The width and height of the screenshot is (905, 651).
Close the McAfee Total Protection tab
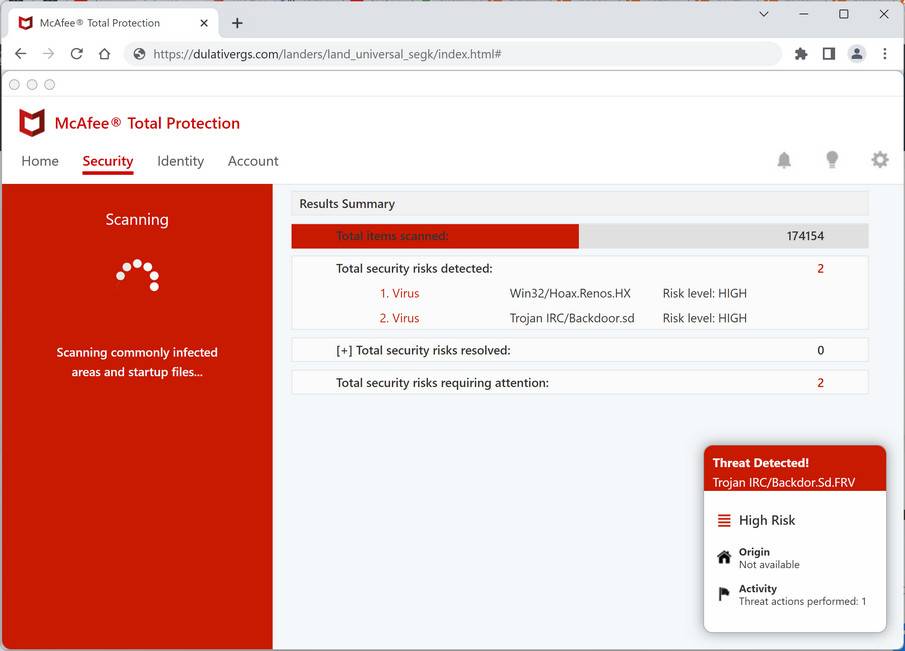[x=204, y=23]
